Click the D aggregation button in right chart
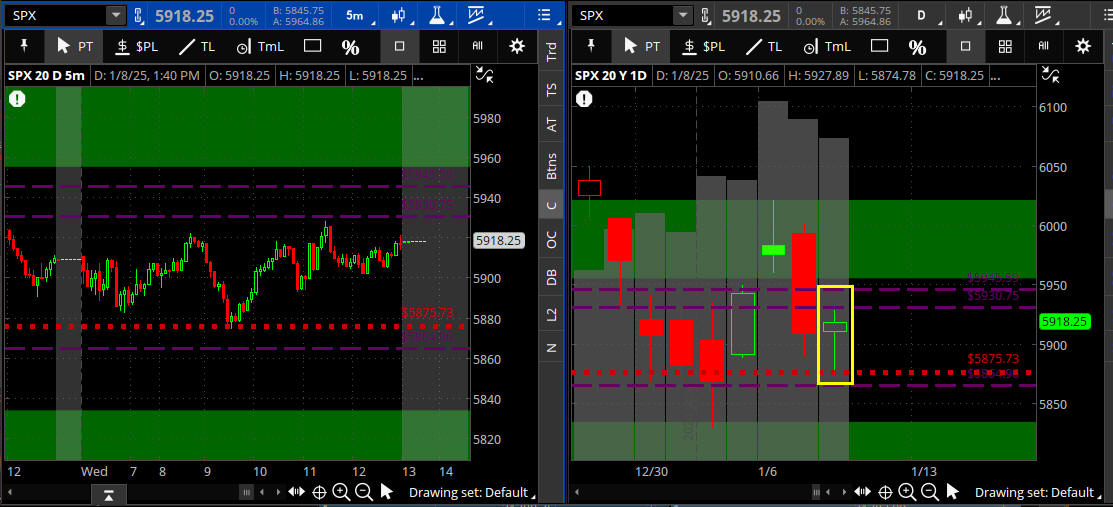The image size is (1113, 507). pyautogui.click(x=921, y=15)
